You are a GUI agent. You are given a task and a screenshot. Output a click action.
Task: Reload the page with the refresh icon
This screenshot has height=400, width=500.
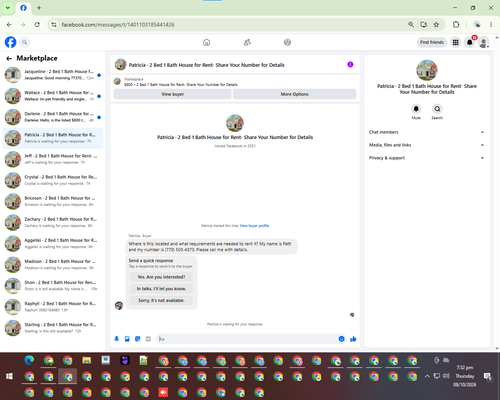coord(37,24)
